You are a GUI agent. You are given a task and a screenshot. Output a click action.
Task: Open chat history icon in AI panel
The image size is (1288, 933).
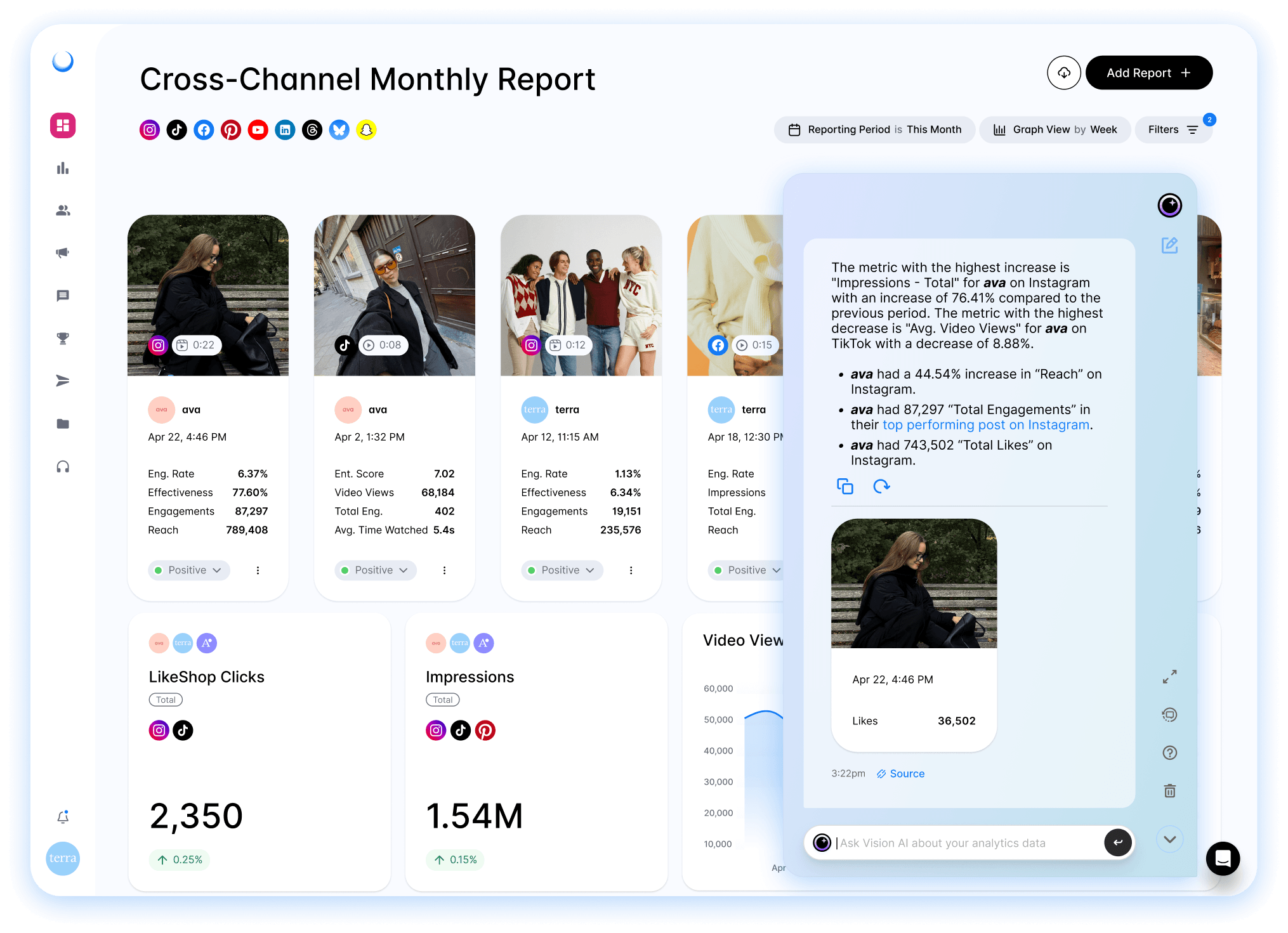(1169, 715)
